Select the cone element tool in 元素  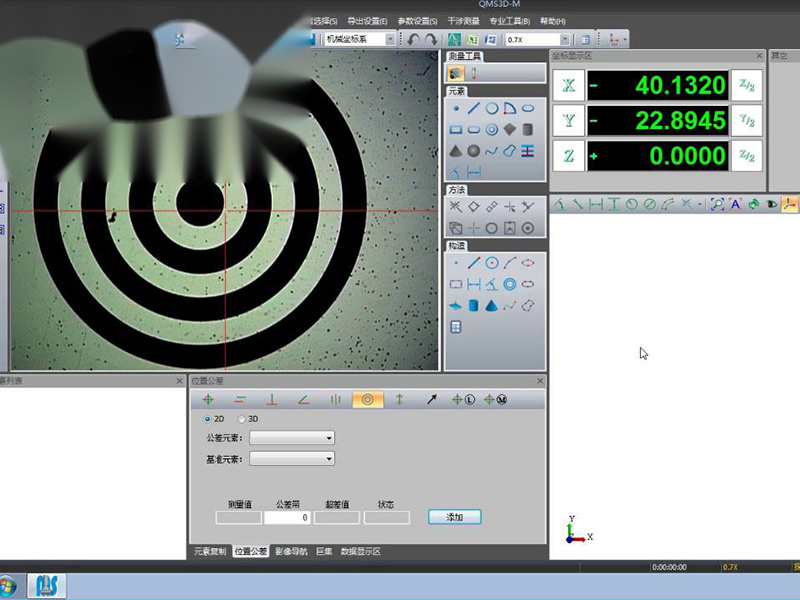(x=456, y=151)
